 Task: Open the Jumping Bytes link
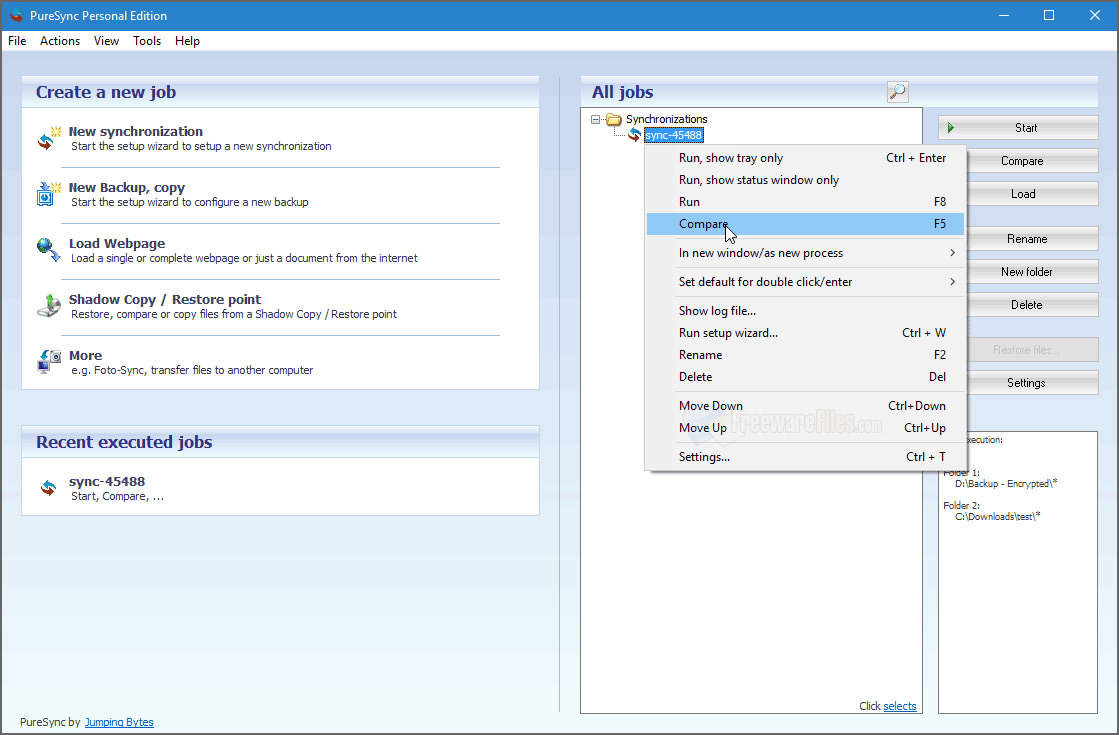(x=119, y=722)
